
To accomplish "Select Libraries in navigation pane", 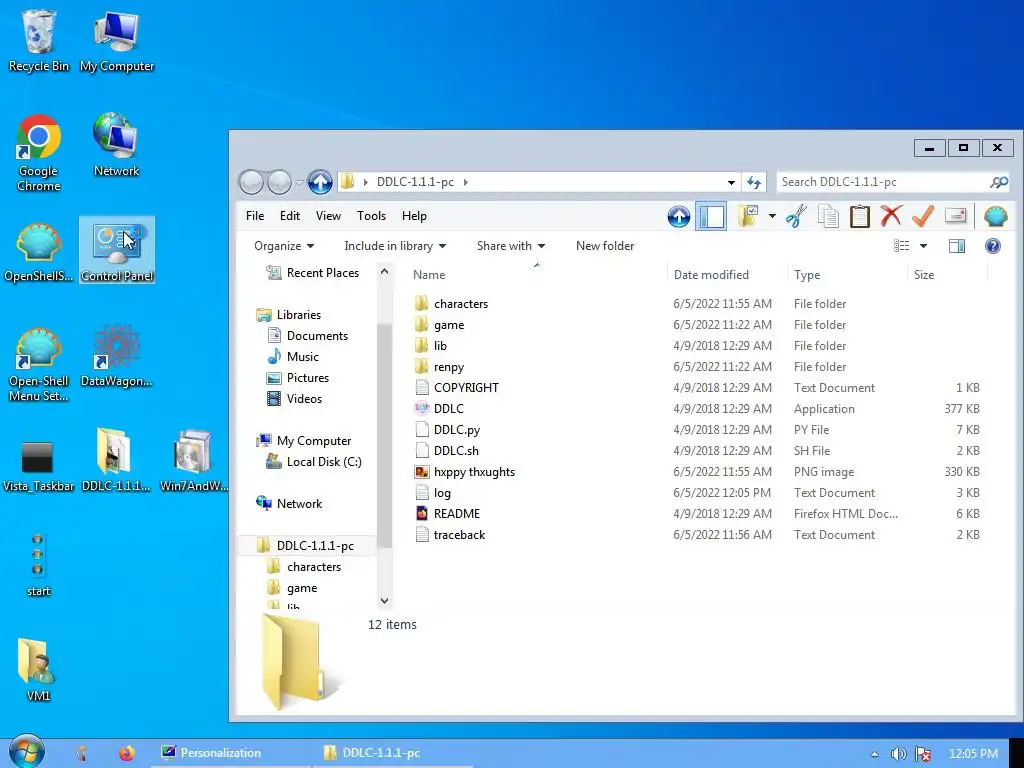I will [x=298, y=315].
